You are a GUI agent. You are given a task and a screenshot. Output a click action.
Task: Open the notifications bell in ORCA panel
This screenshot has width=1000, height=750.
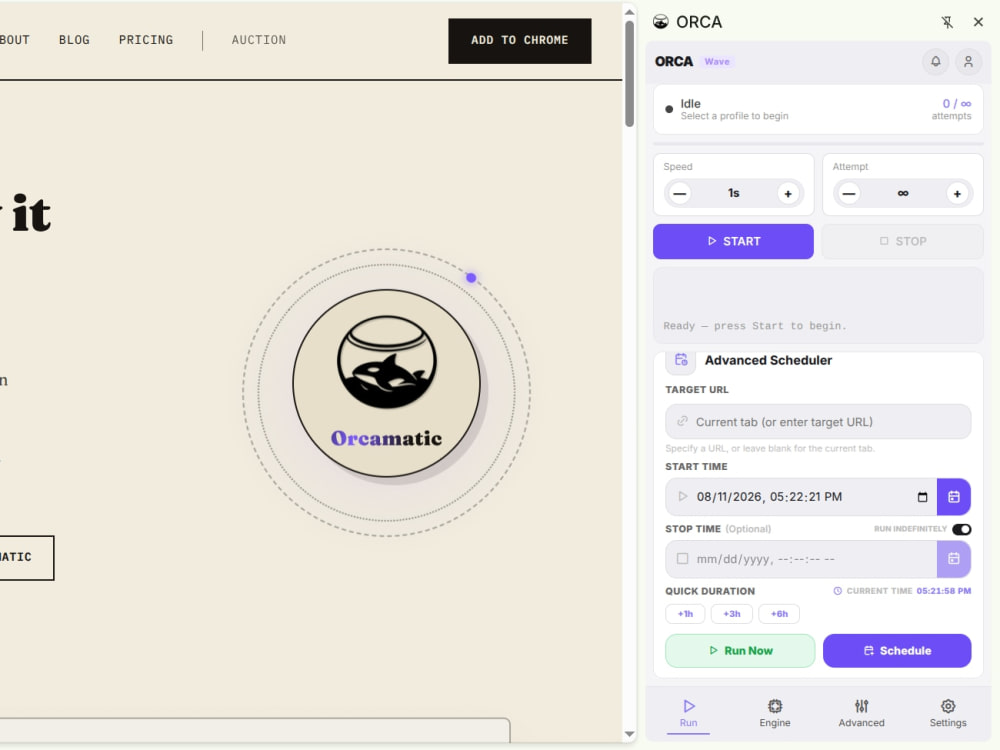coord(936,62)
